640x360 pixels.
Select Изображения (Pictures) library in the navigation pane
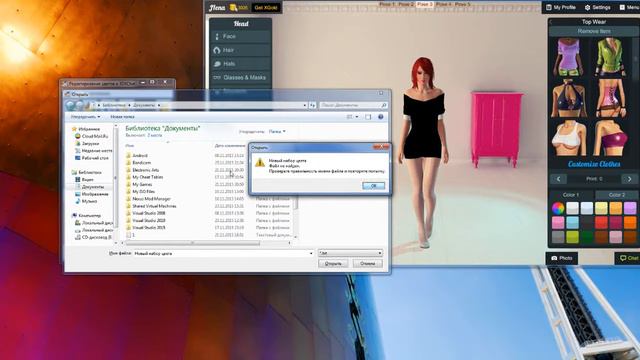[95, 194]
